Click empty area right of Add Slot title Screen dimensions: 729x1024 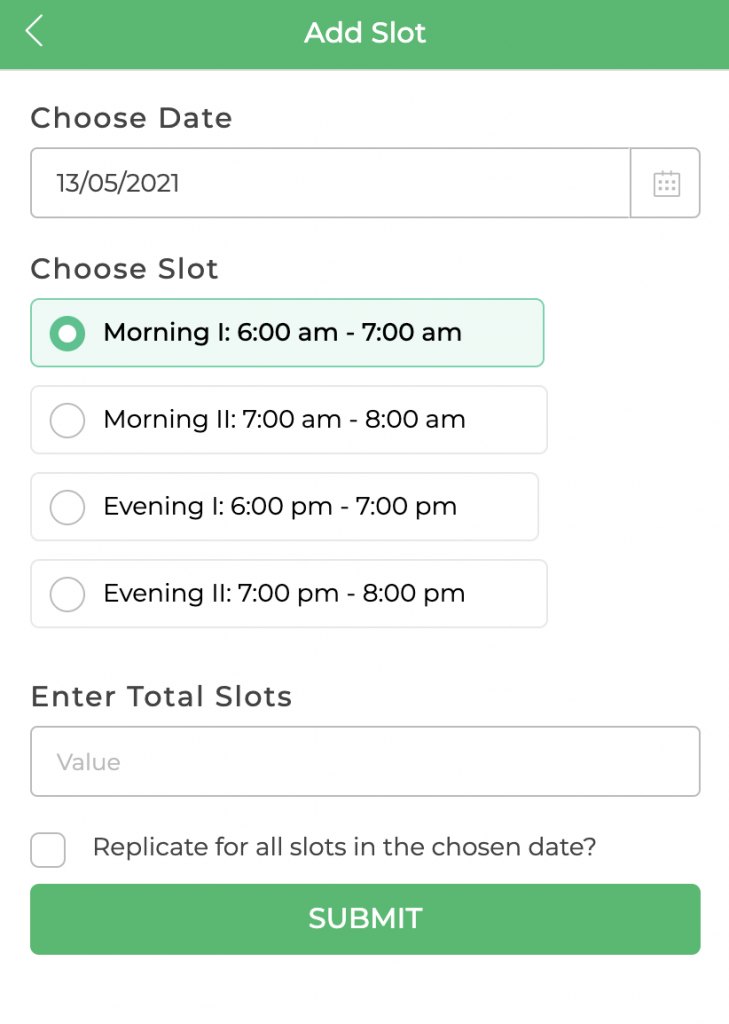(575, 33)
